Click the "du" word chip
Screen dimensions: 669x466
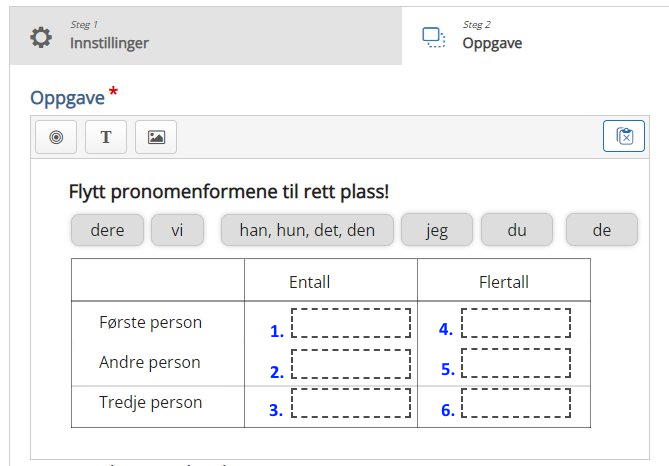click(517, 230)
